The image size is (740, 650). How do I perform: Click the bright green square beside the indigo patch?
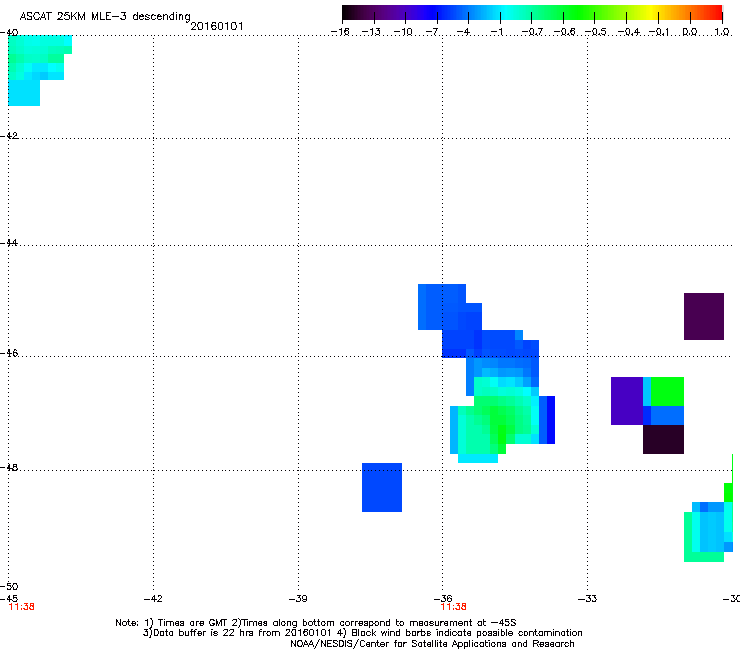click(667, 391)
